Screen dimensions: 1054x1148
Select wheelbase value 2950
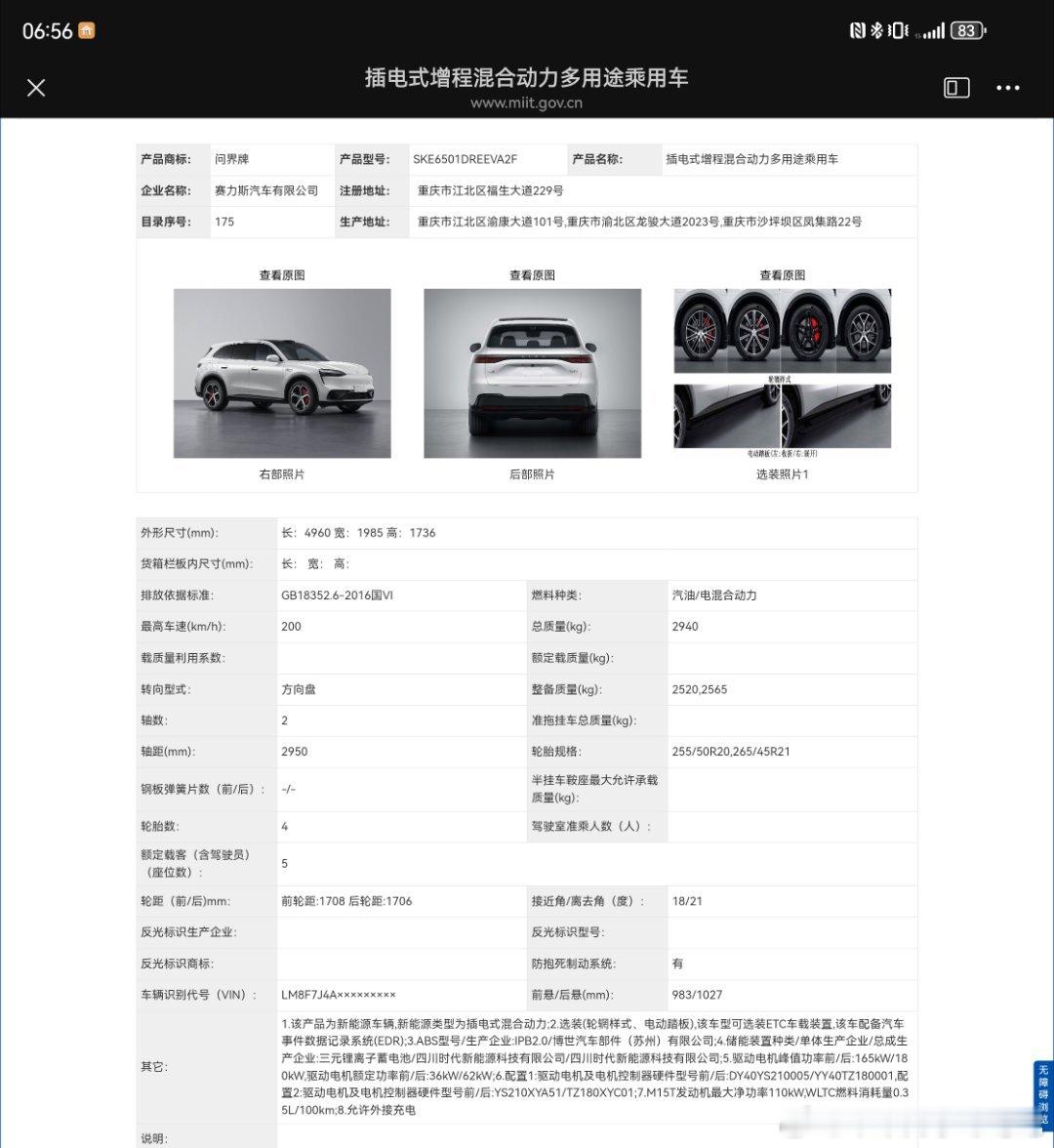(x=295, y=752)
